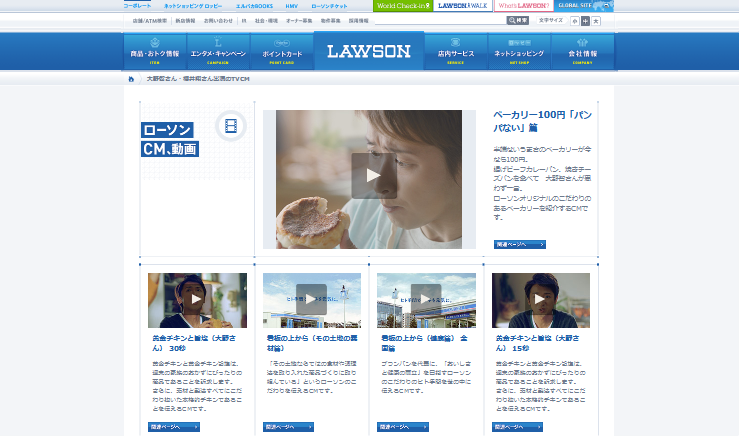Viewport: 739px width, 436px height.
Task: Open the GLOBAL SITE banner
Action: (584, 6)
